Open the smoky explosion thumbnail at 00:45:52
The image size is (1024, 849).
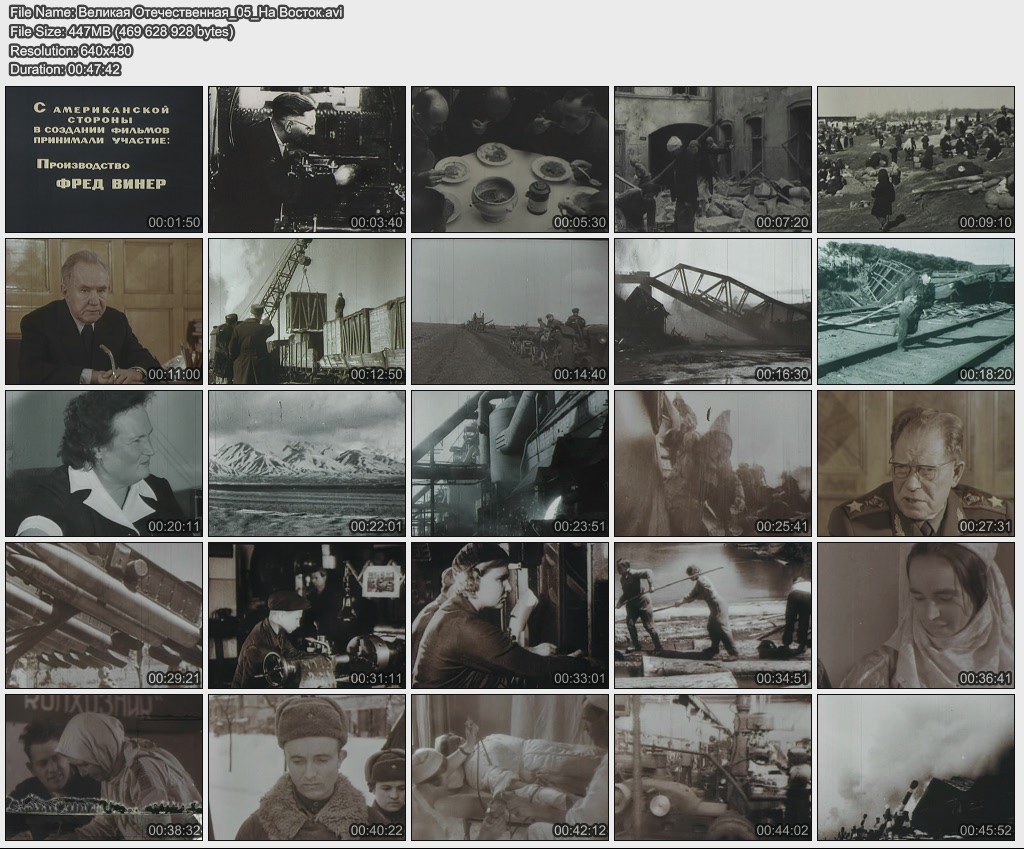tap(916, 767)
